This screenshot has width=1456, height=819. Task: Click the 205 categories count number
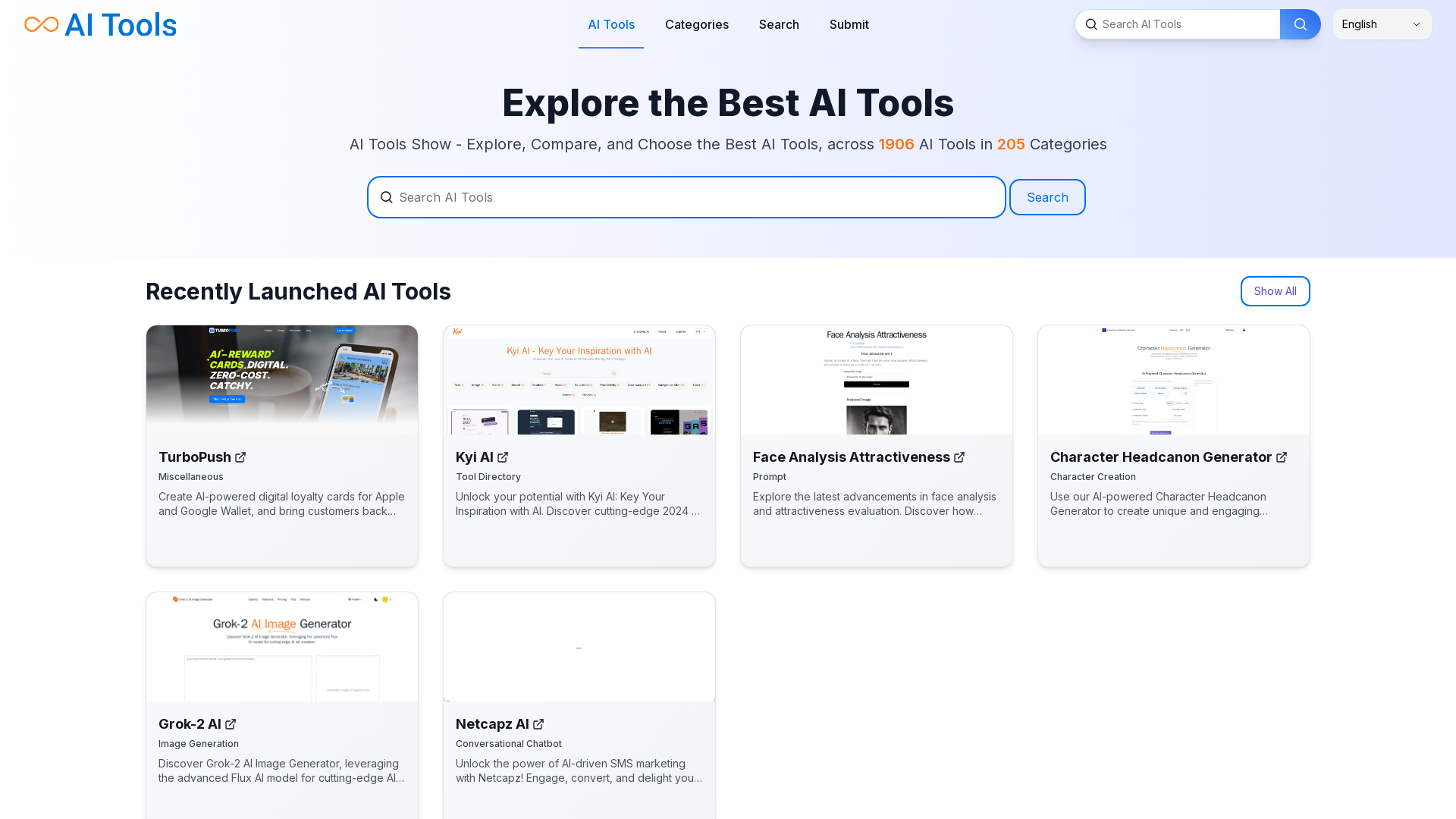click(1011, 144)
